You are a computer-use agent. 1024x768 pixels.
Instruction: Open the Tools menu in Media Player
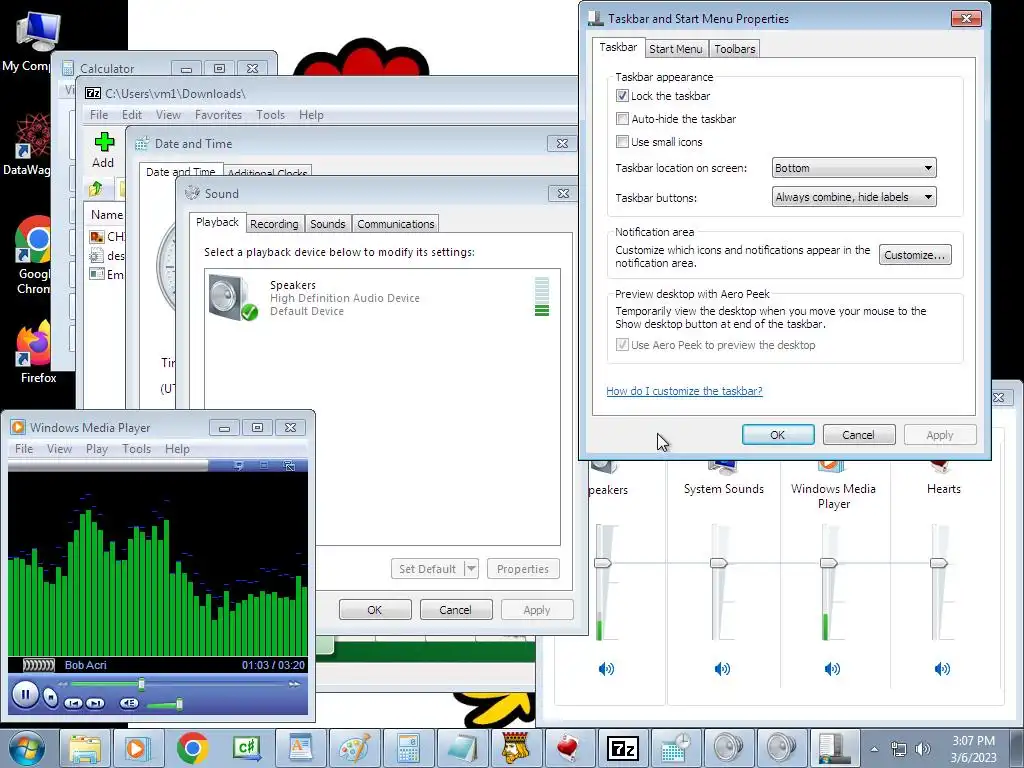136,449
